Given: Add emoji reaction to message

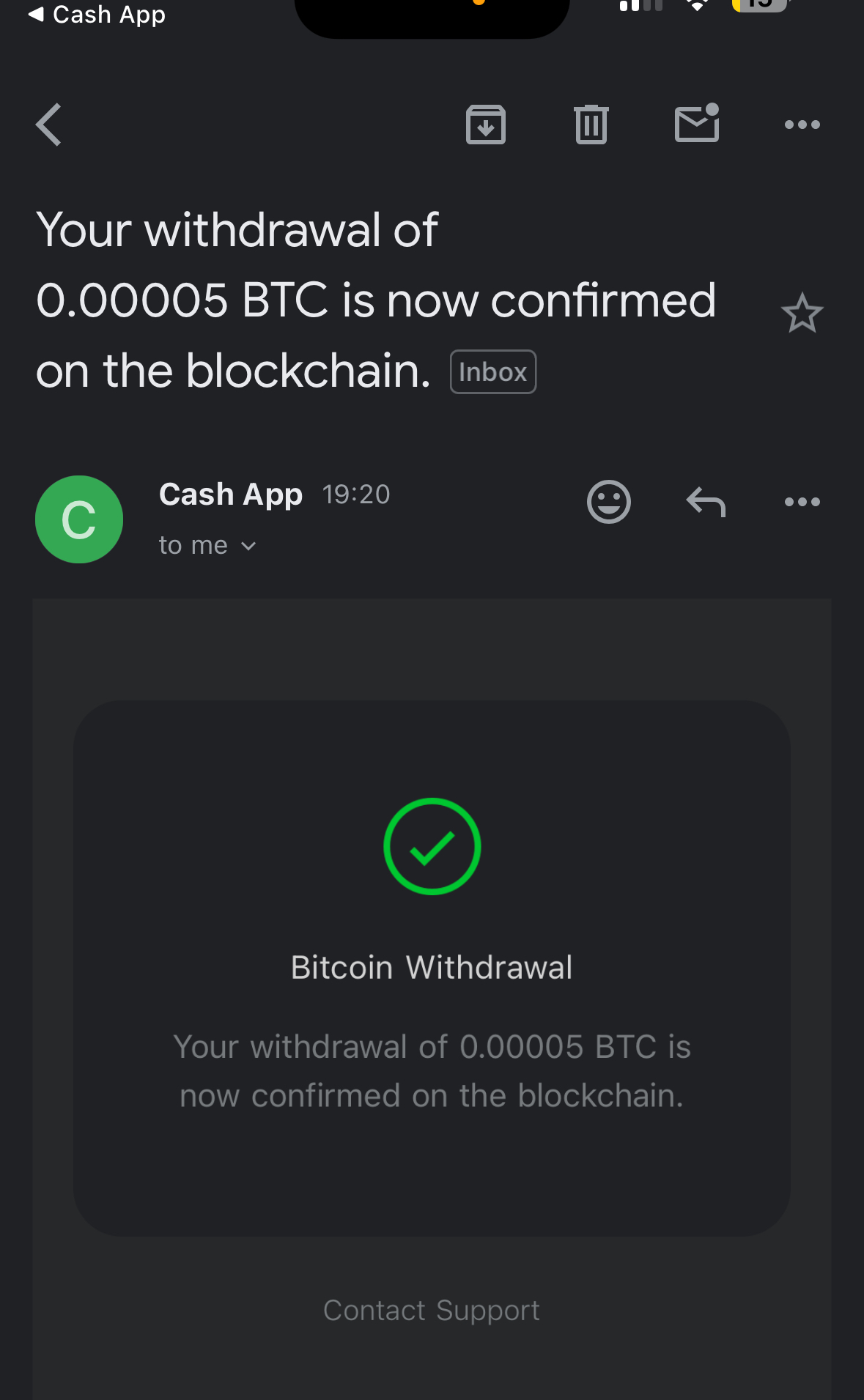Looking at the screenshot, I should click(x=608, y=502).
